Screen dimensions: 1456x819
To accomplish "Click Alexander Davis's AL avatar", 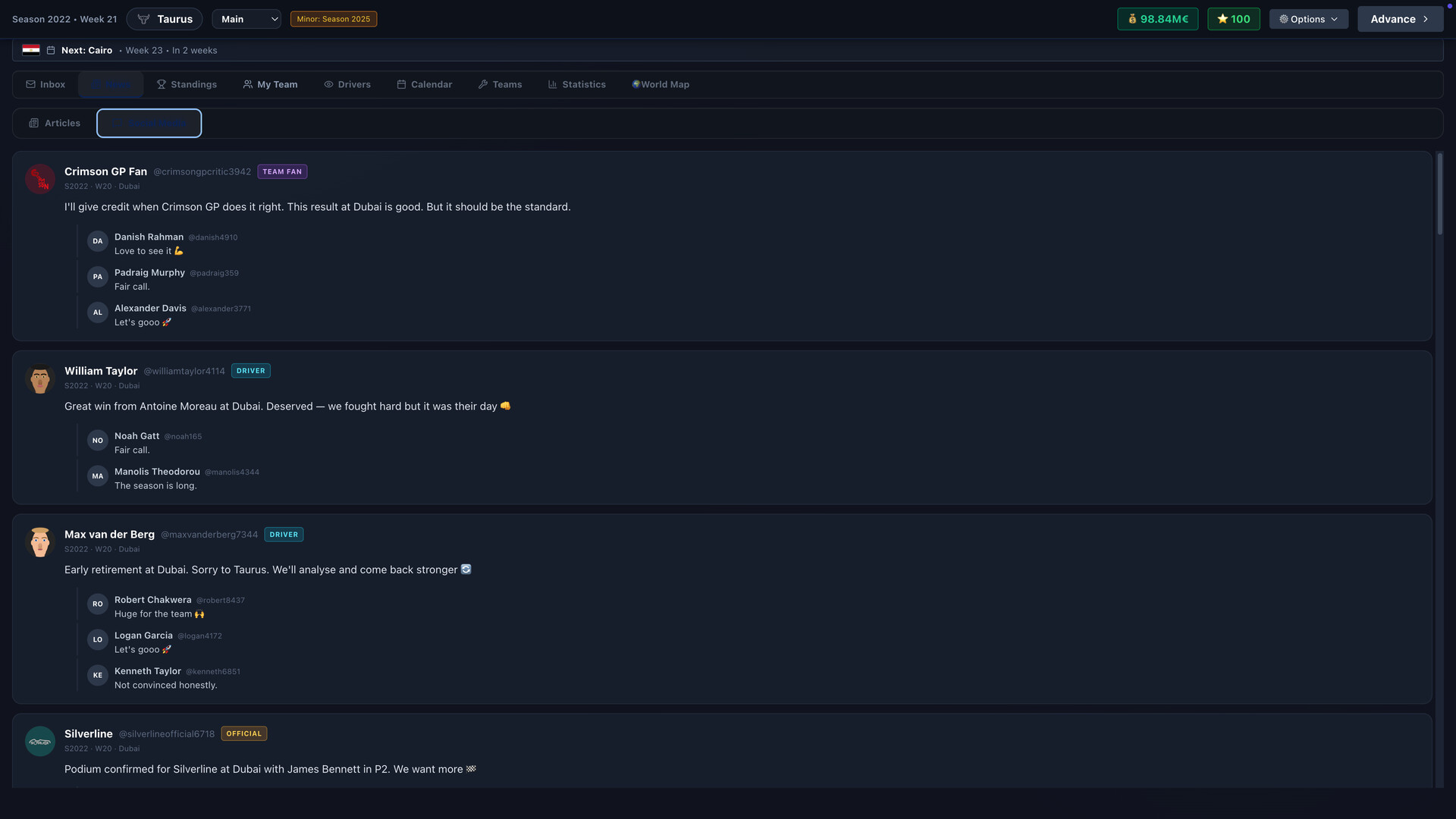I will pyautogui.click(x=98, y=312).
